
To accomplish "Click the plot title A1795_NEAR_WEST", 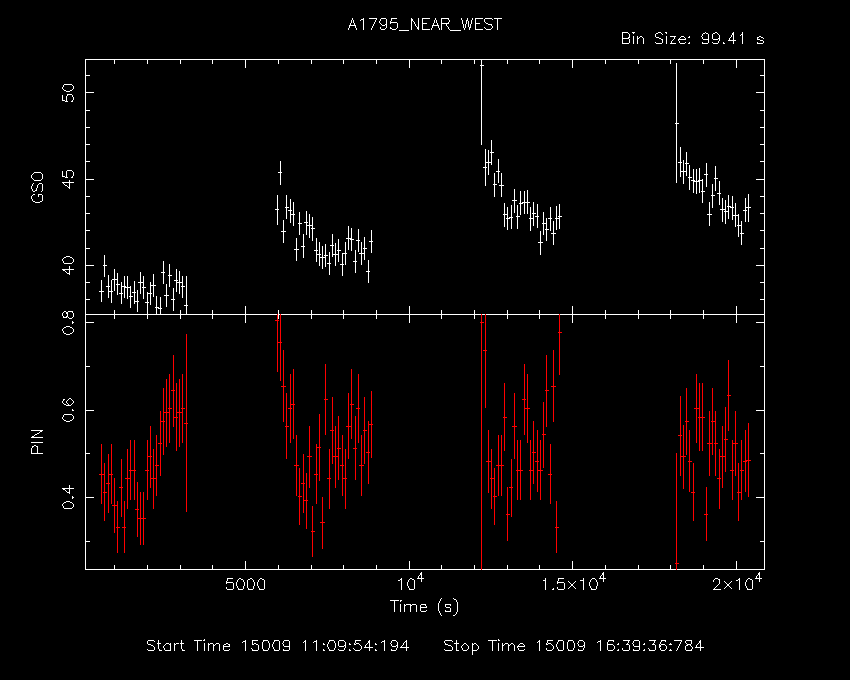I will 424,25.
